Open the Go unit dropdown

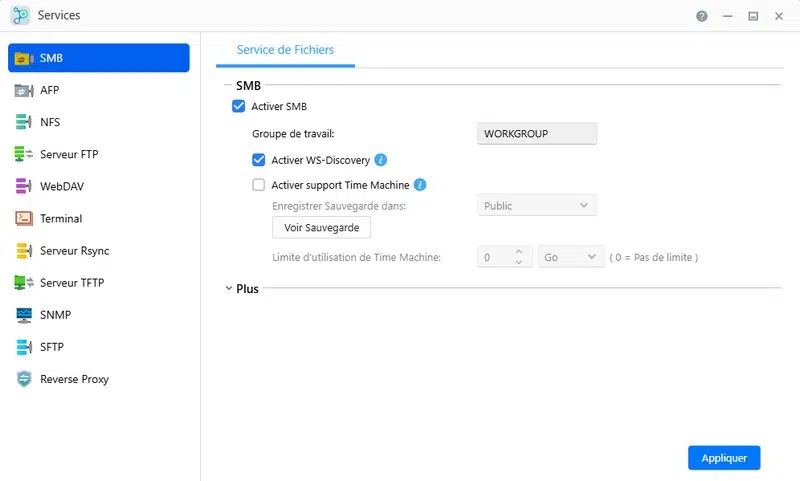571,257
